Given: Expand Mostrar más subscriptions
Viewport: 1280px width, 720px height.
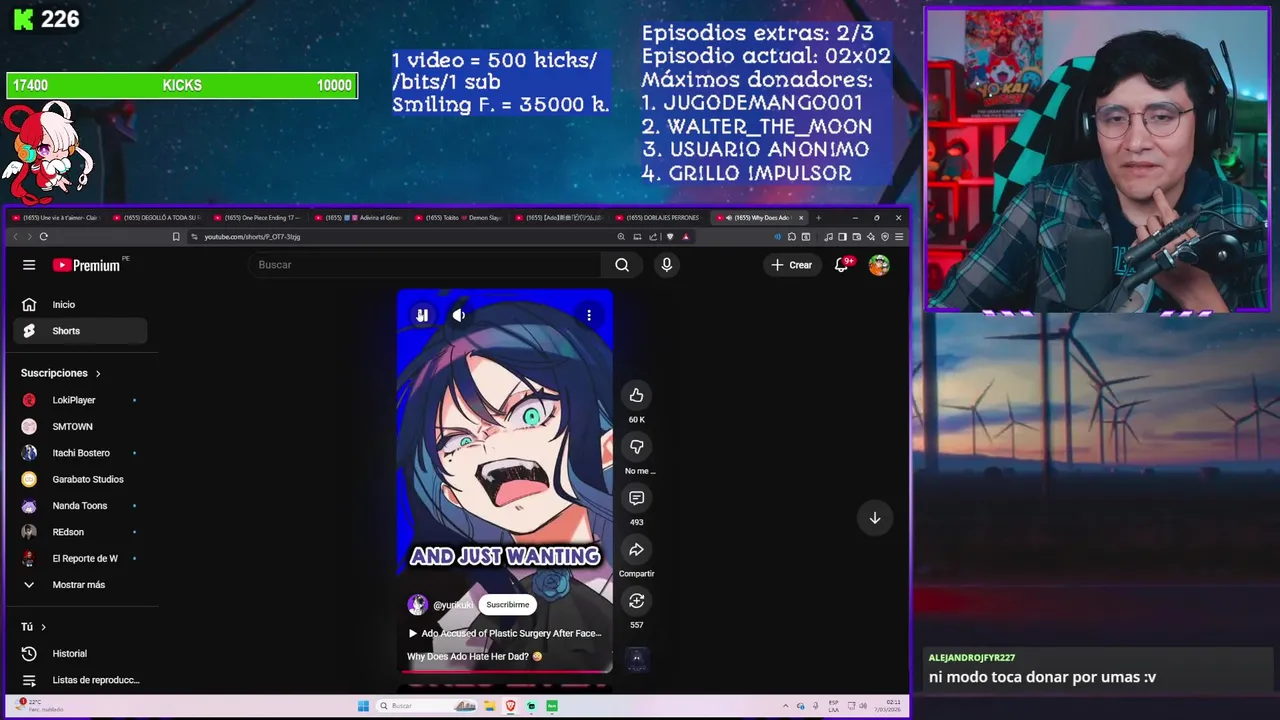Looking at the screenshot, I should (x=80, y=585).
